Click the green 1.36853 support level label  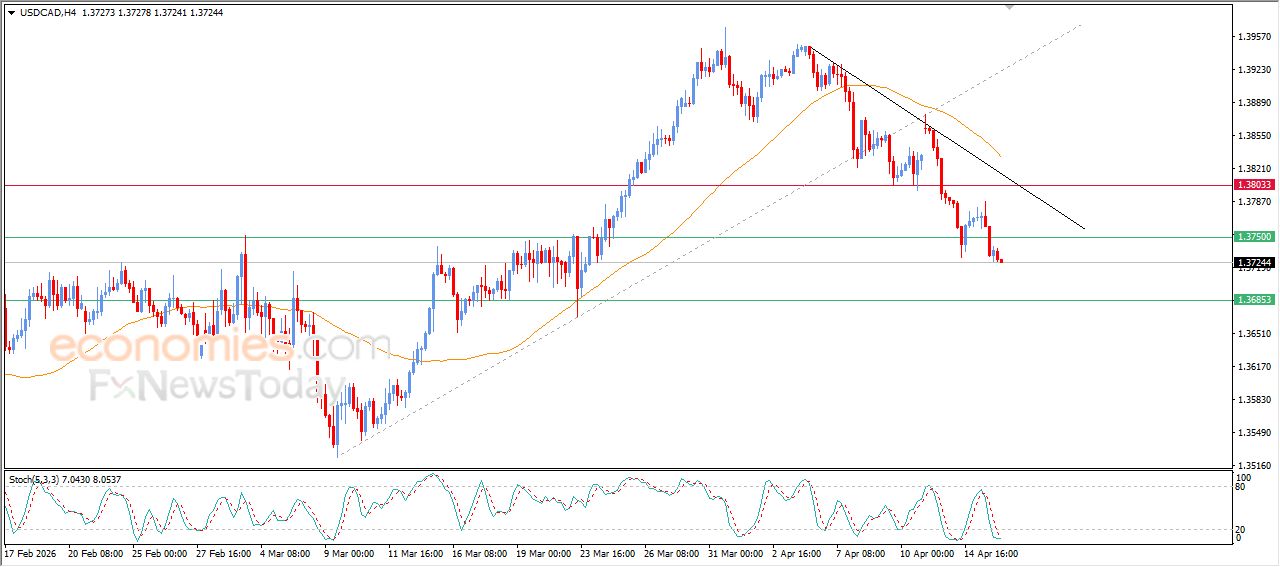pyautogui.click(x=1253, y=300)
